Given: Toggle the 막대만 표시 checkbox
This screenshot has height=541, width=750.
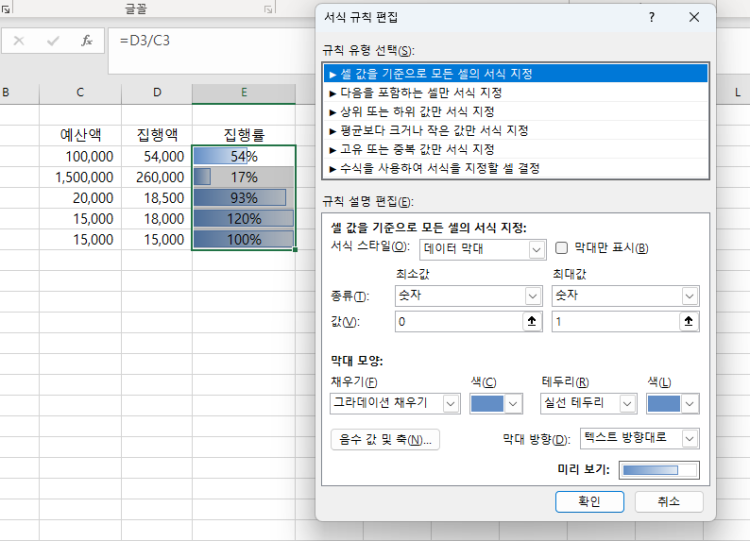Looking at the screenshot, I should 562,248.
